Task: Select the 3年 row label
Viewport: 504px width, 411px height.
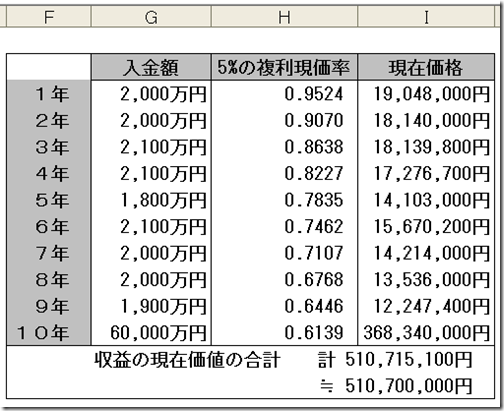Action: (49, 147)
